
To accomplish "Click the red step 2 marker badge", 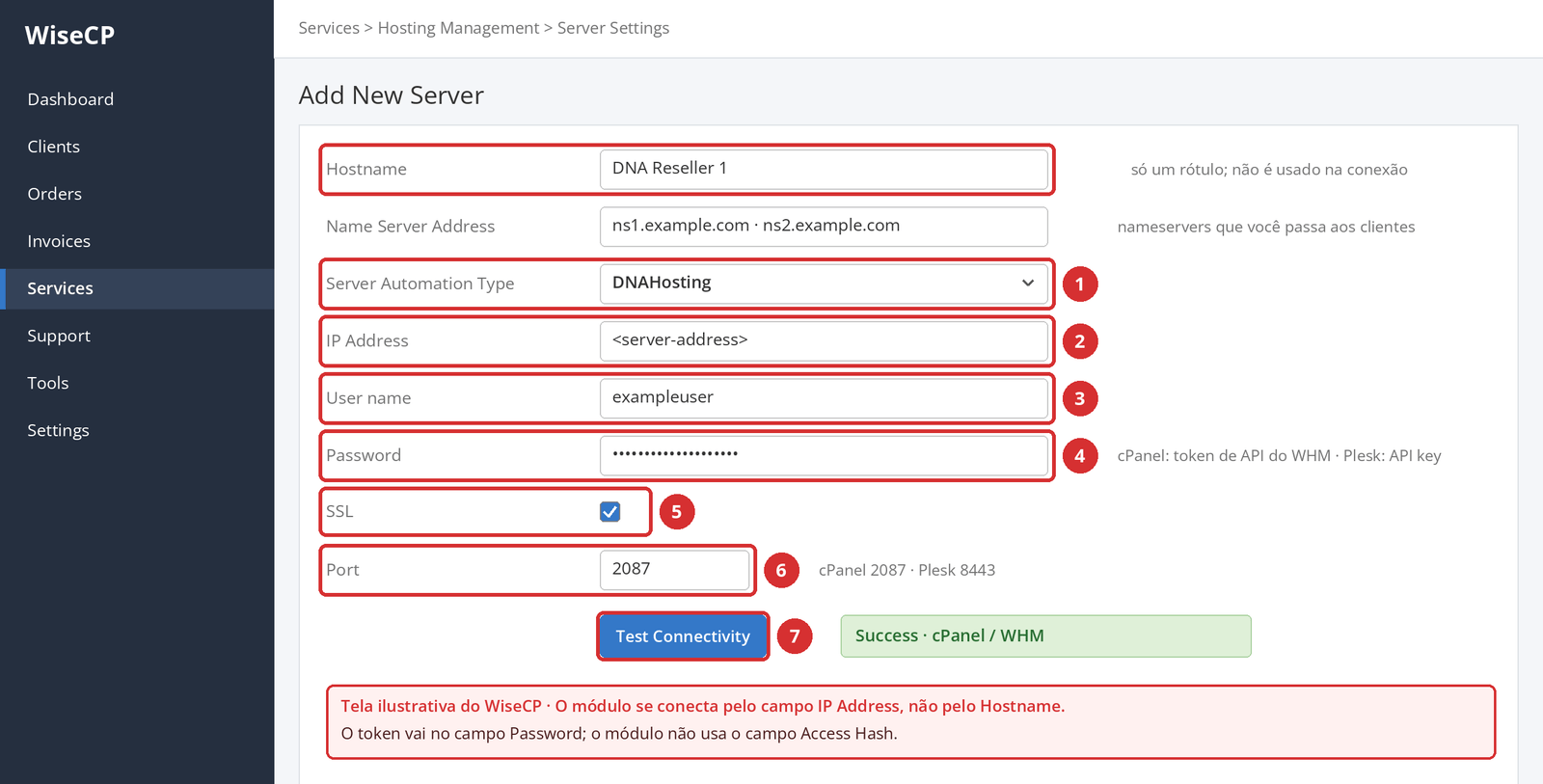I will 1080,341.
